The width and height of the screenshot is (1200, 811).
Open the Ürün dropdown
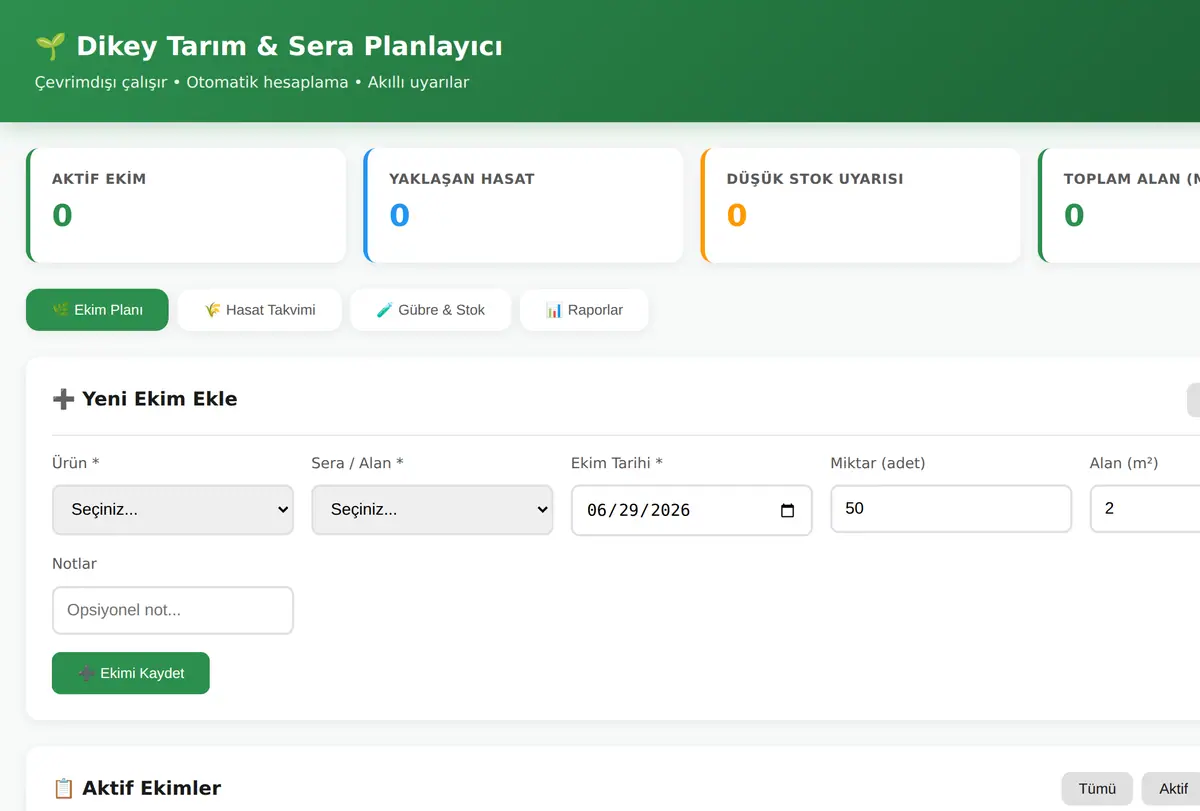[x=173, y=510]
